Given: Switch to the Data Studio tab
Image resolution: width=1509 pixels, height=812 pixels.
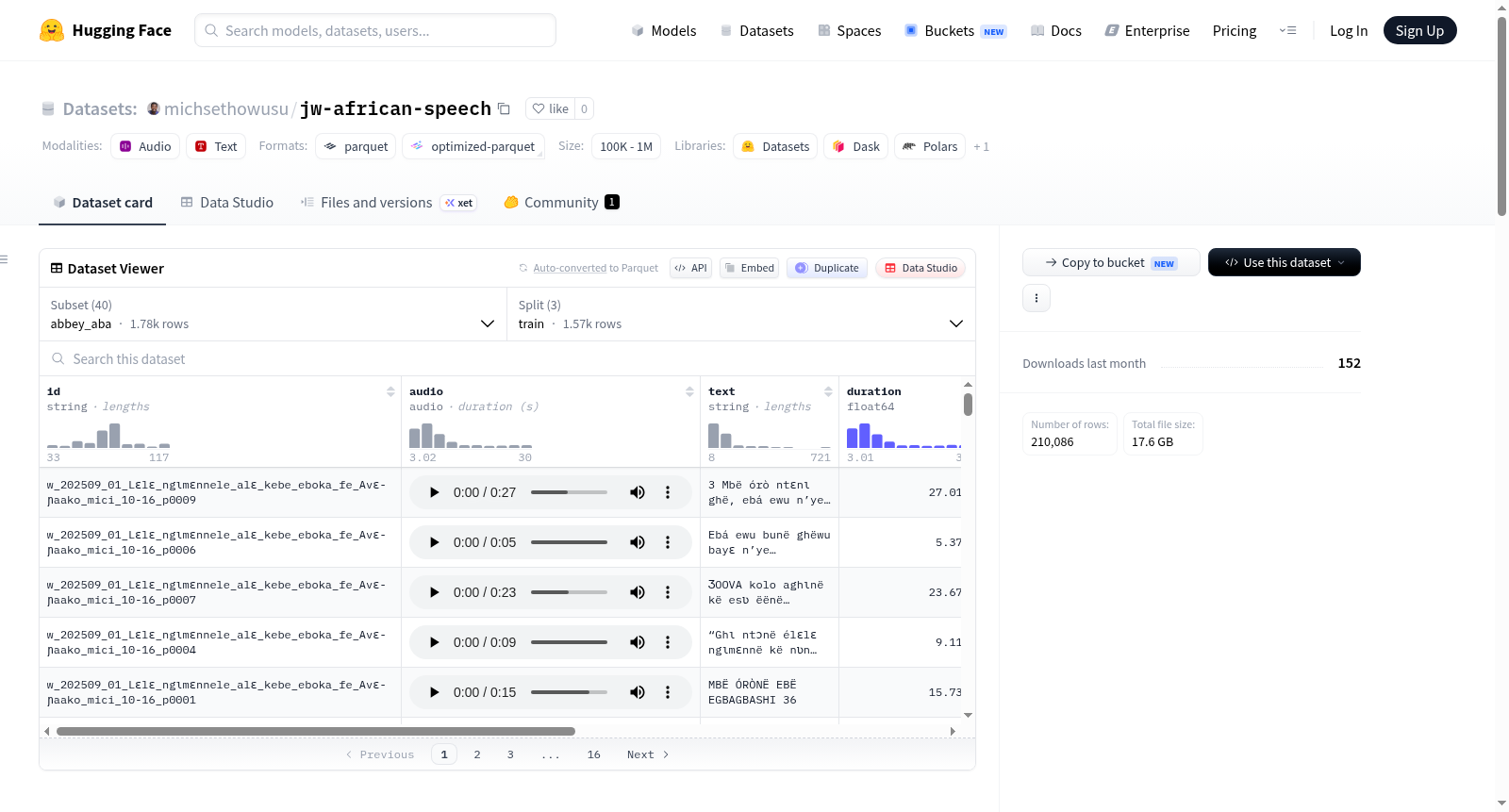Looking at the screenshot, I should coord(227,202).
